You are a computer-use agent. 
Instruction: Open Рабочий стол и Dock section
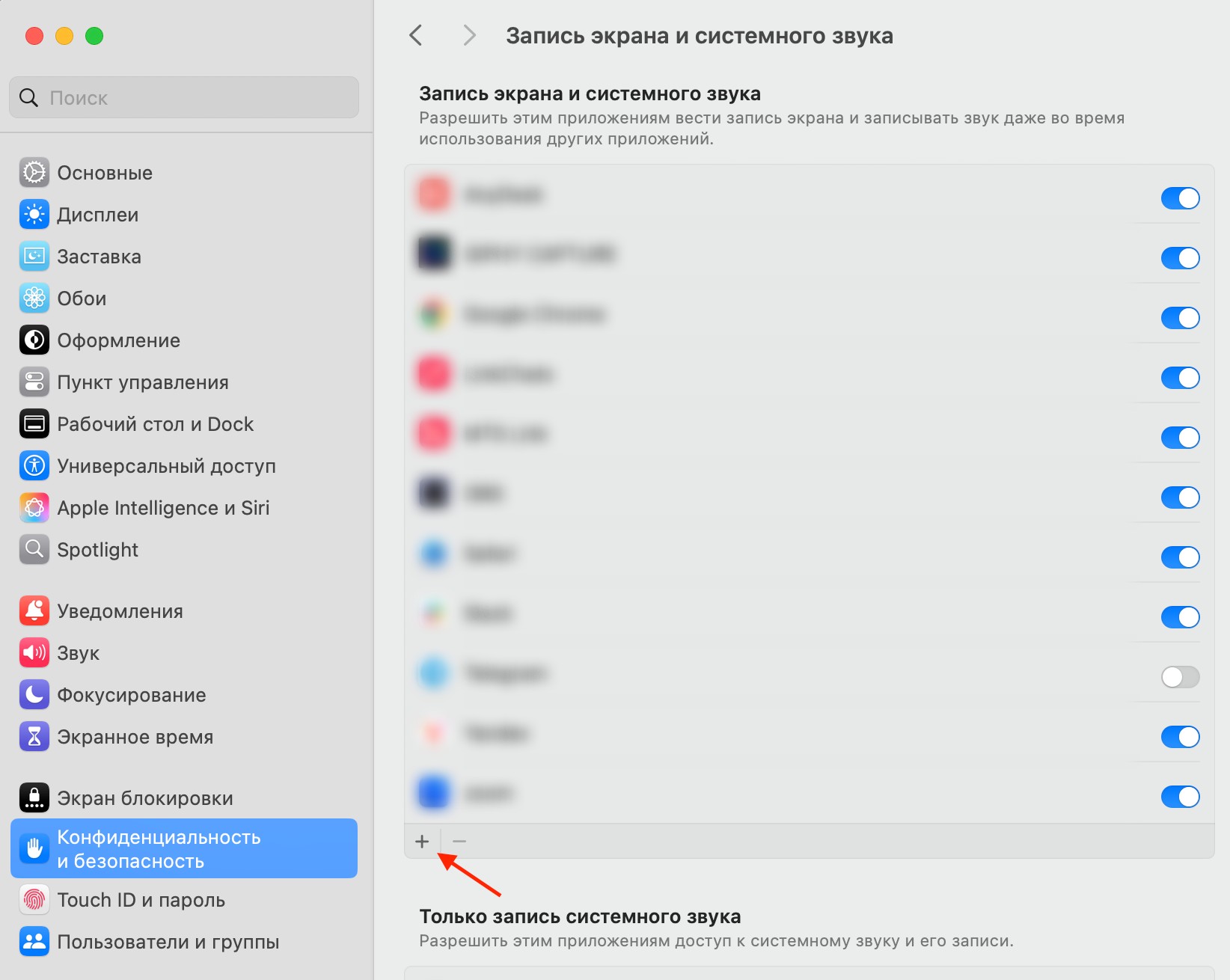click(155, 424)
